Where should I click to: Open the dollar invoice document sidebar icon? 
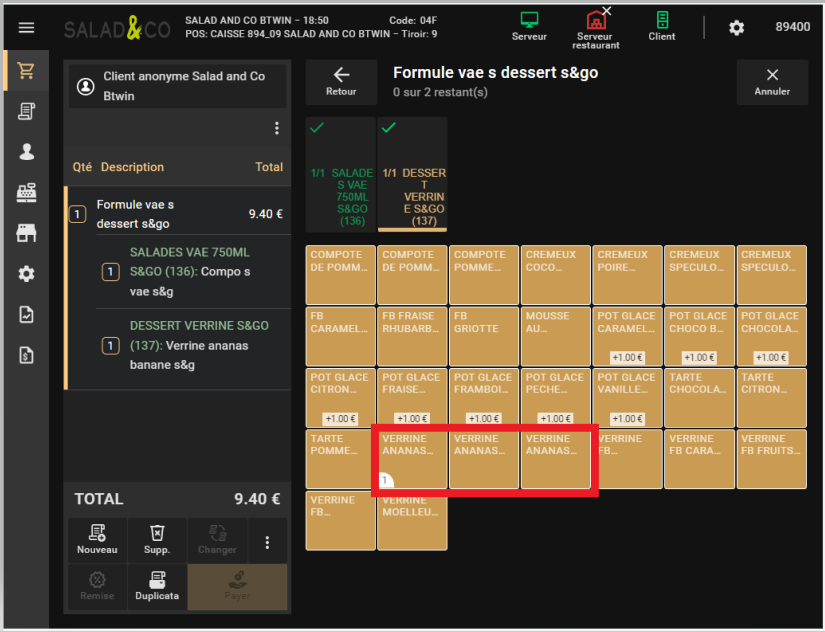[x=26, y=355]
